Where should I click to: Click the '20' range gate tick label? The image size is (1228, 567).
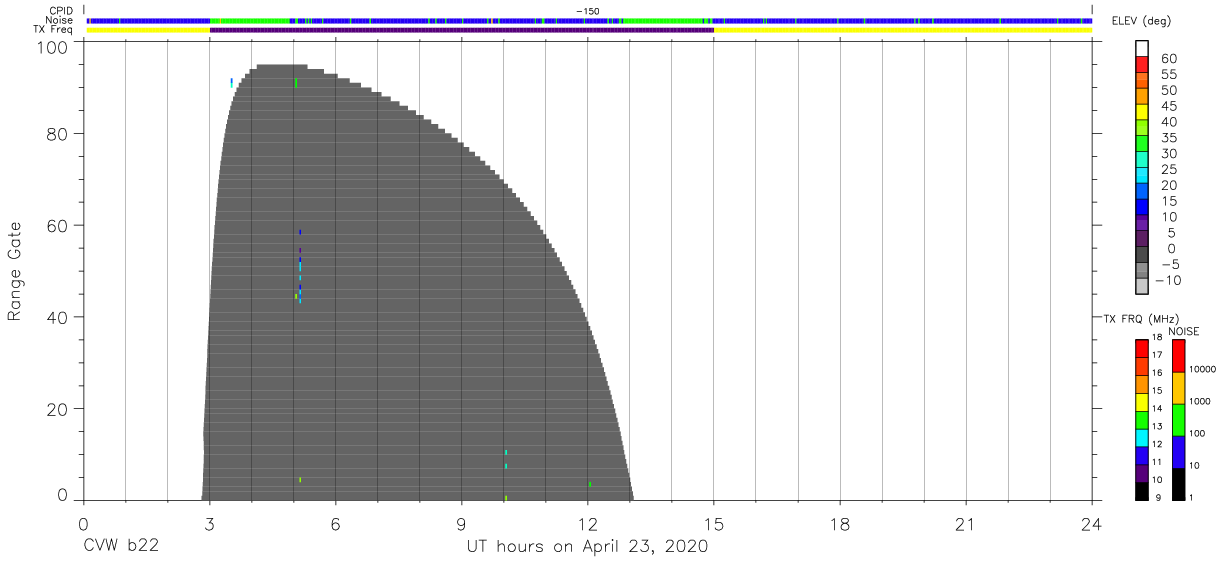[57, 409]
